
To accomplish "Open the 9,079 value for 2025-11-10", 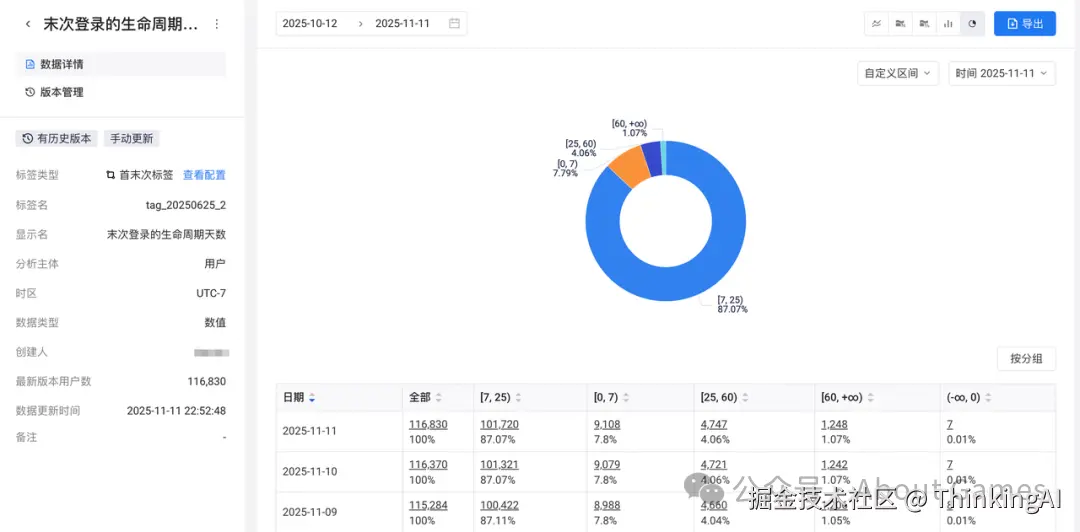I will [x=607, y=465].
